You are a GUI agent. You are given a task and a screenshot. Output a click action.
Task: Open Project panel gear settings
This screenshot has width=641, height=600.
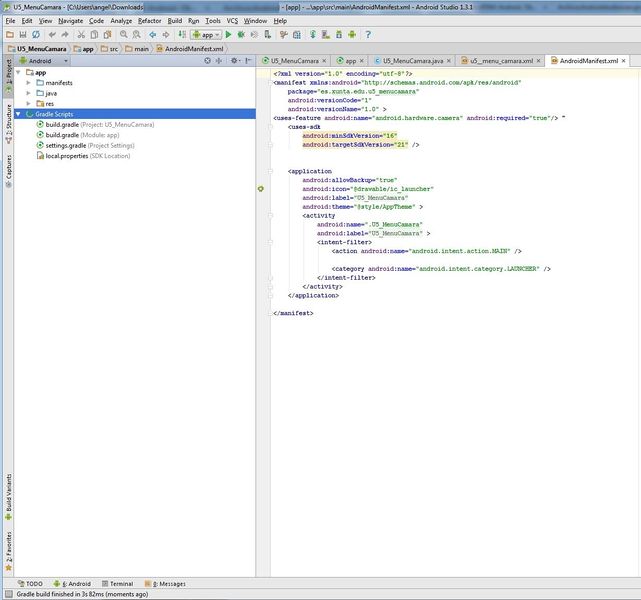point(235,60)
